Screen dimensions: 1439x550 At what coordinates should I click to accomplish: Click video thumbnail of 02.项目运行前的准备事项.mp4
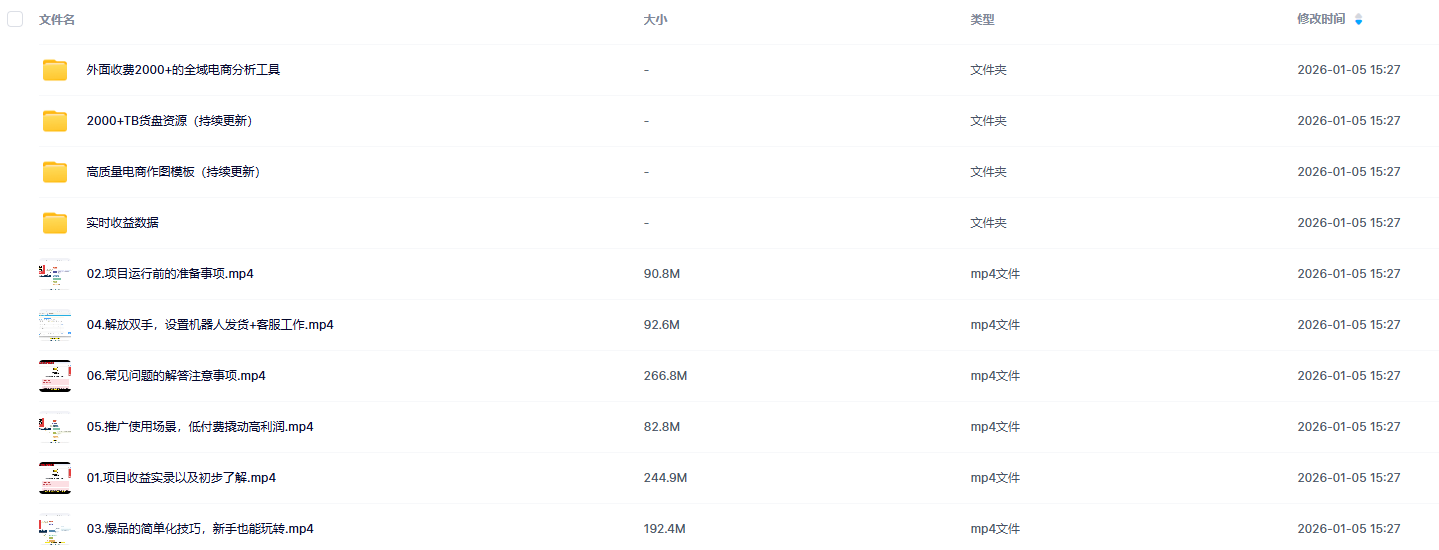coord(55,274)
